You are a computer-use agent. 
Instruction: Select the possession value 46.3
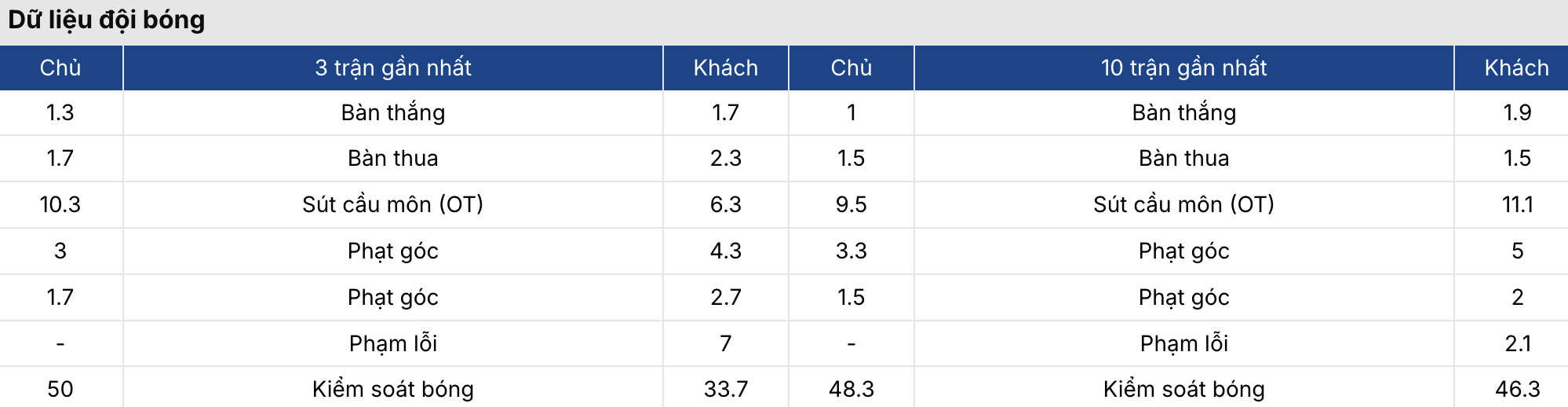click(x=1516, y=389)
